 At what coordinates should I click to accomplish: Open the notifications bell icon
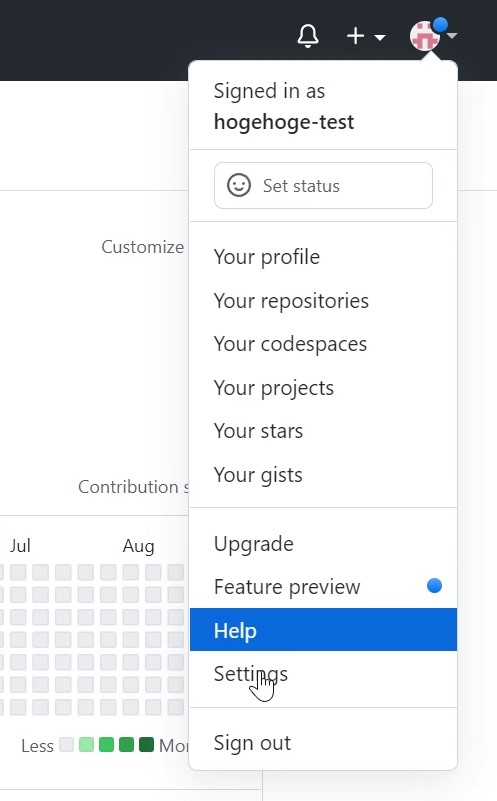click(308, 36)
